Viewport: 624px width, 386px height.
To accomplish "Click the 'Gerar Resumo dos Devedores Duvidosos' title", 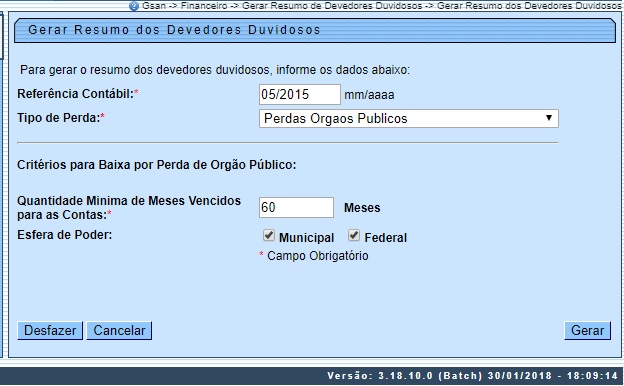I will (x=174, y=30).
